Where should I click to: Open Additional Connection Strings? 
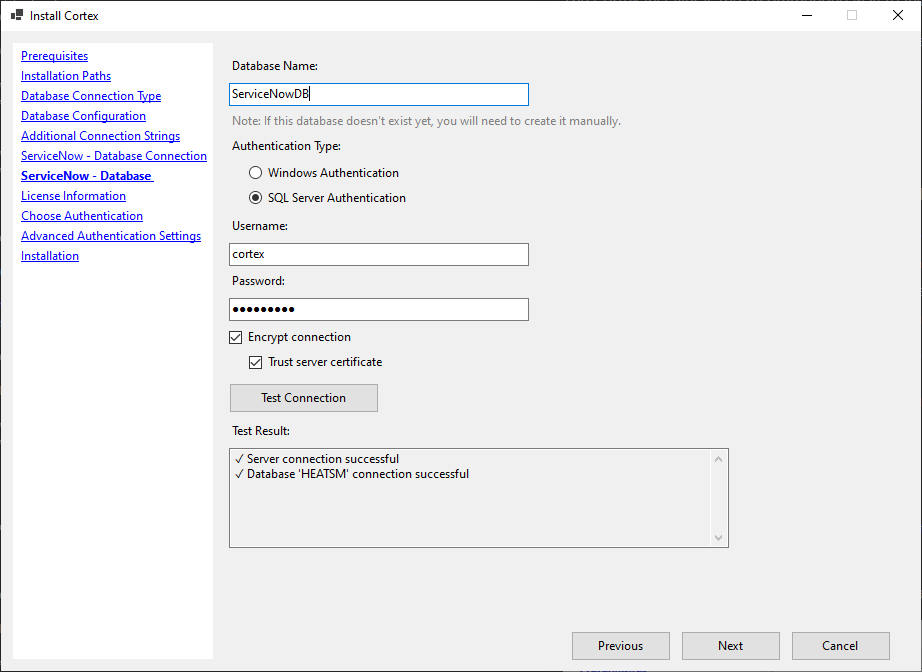[100, 135]
